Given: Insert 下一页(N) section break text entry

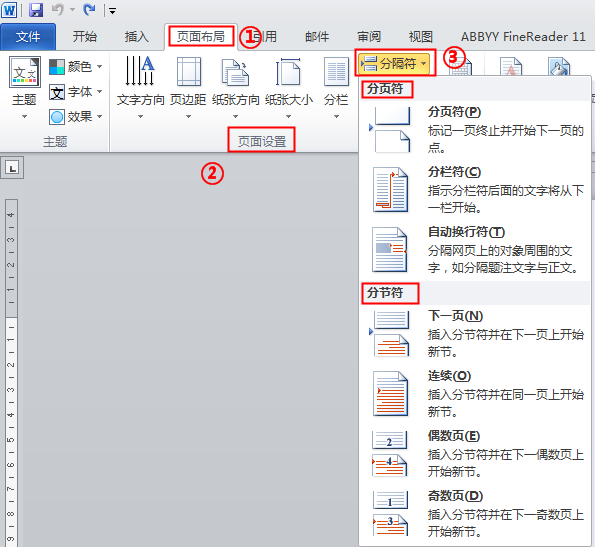Looking at the screenshot, I should 455,316.
